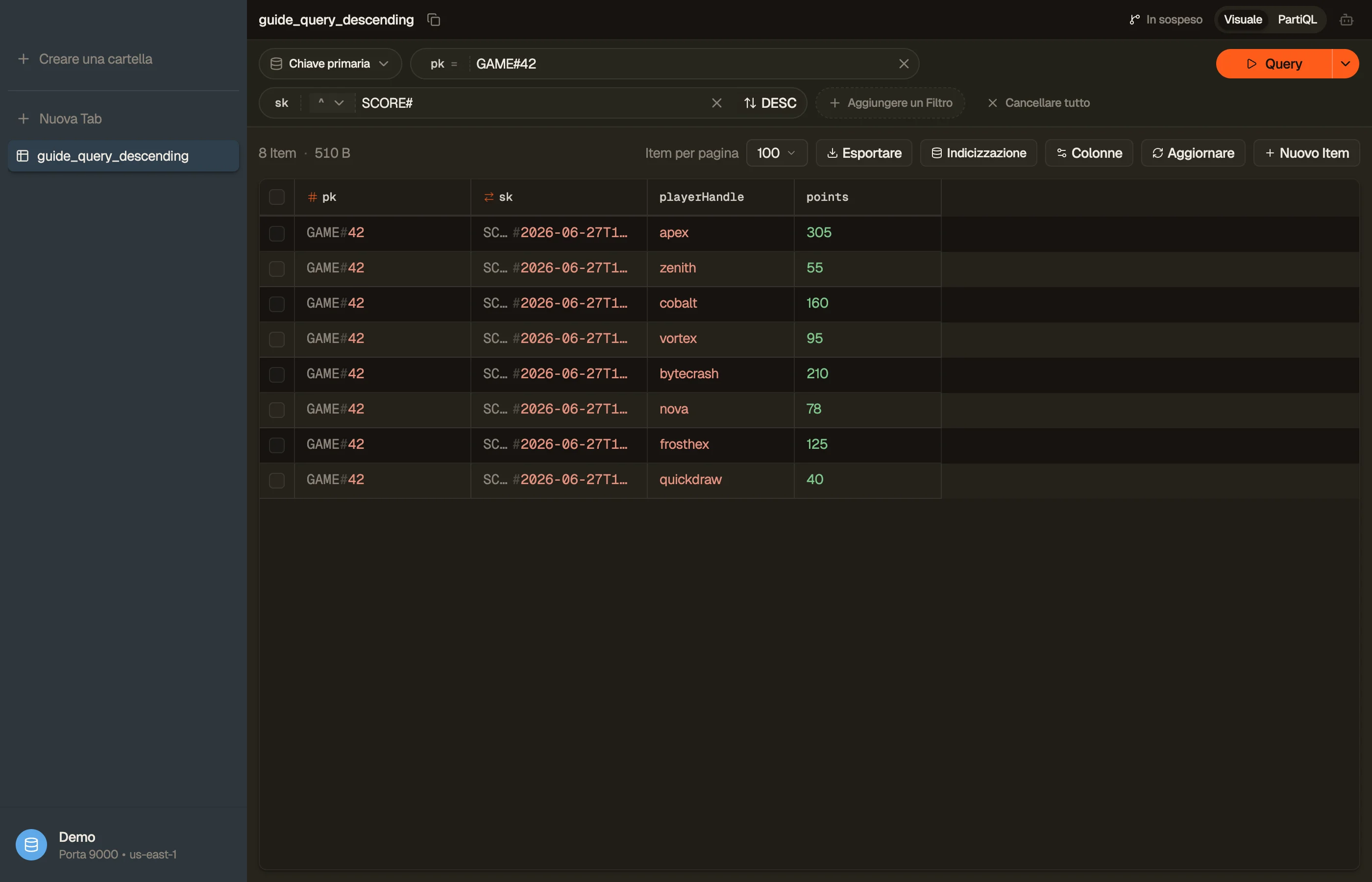Select all rows with the header checkbox
1372x882 pixels.
pyautogui.click(x=276, y=196)
